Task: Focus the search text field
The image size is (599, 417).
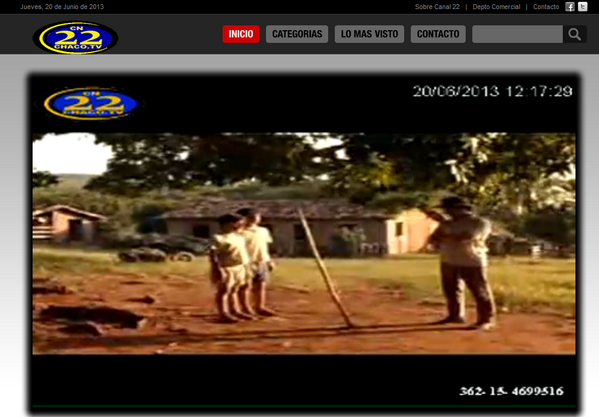Action: (x=518, y=34)
